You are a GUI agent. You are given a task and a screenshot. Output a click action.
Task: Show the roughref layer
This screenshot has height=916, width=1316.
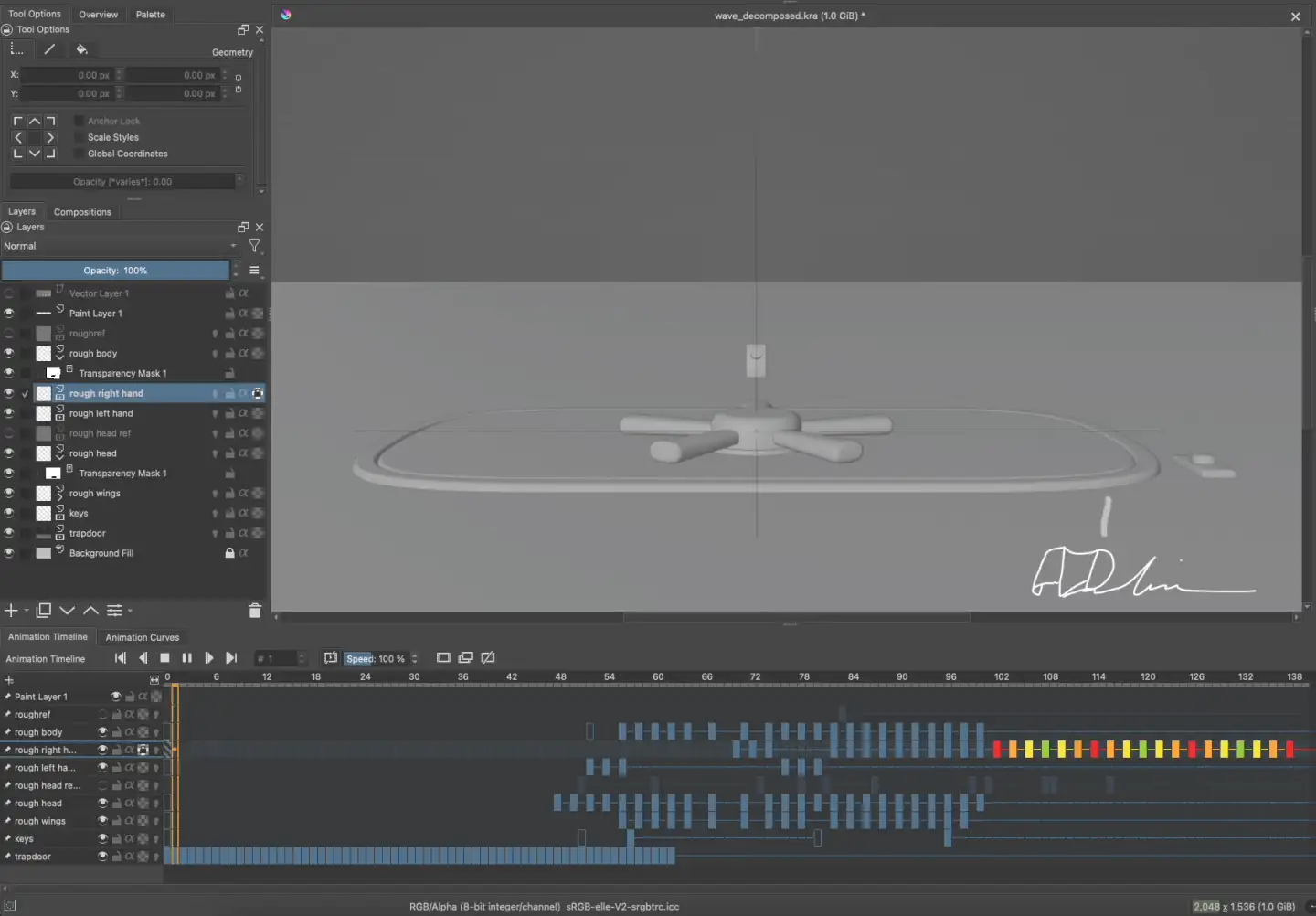(9, 334)
